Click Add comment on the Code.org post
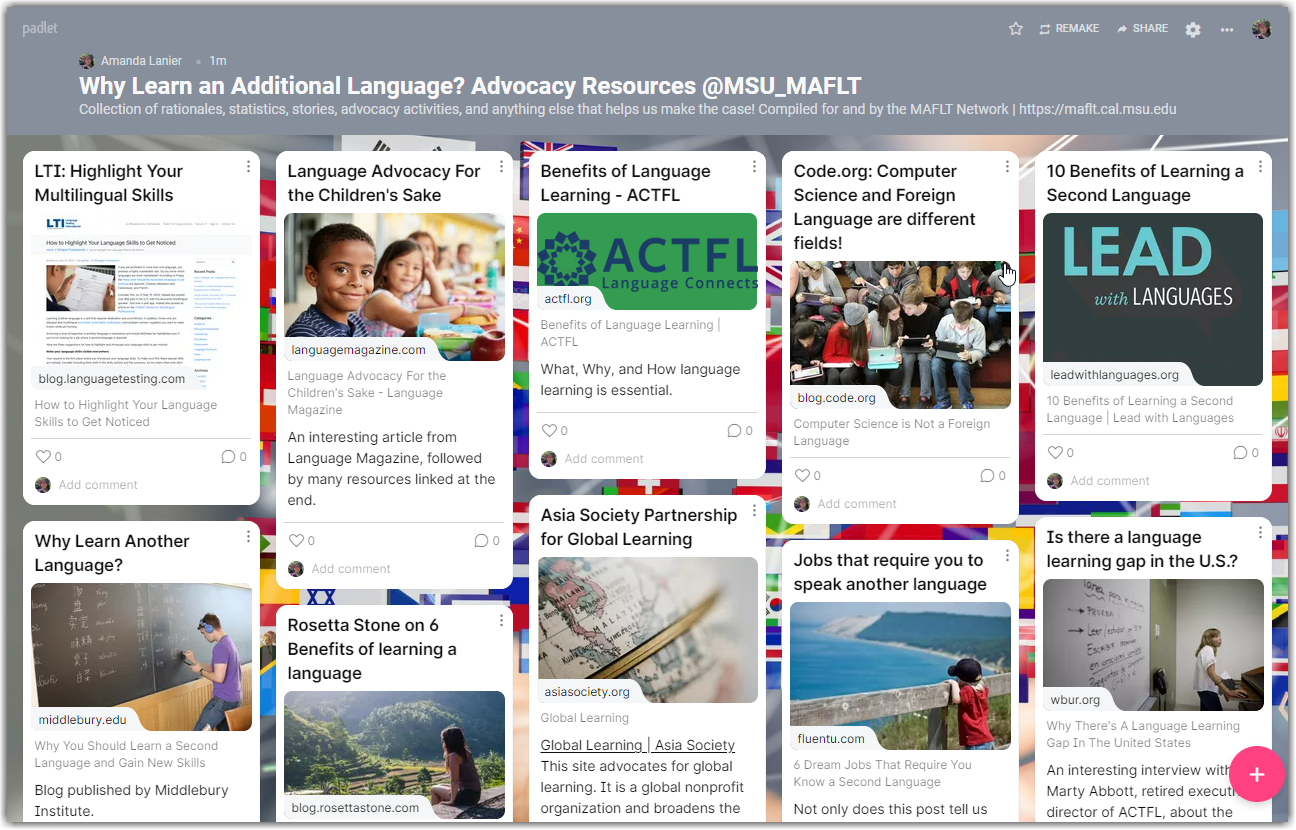 click(857, 504)
